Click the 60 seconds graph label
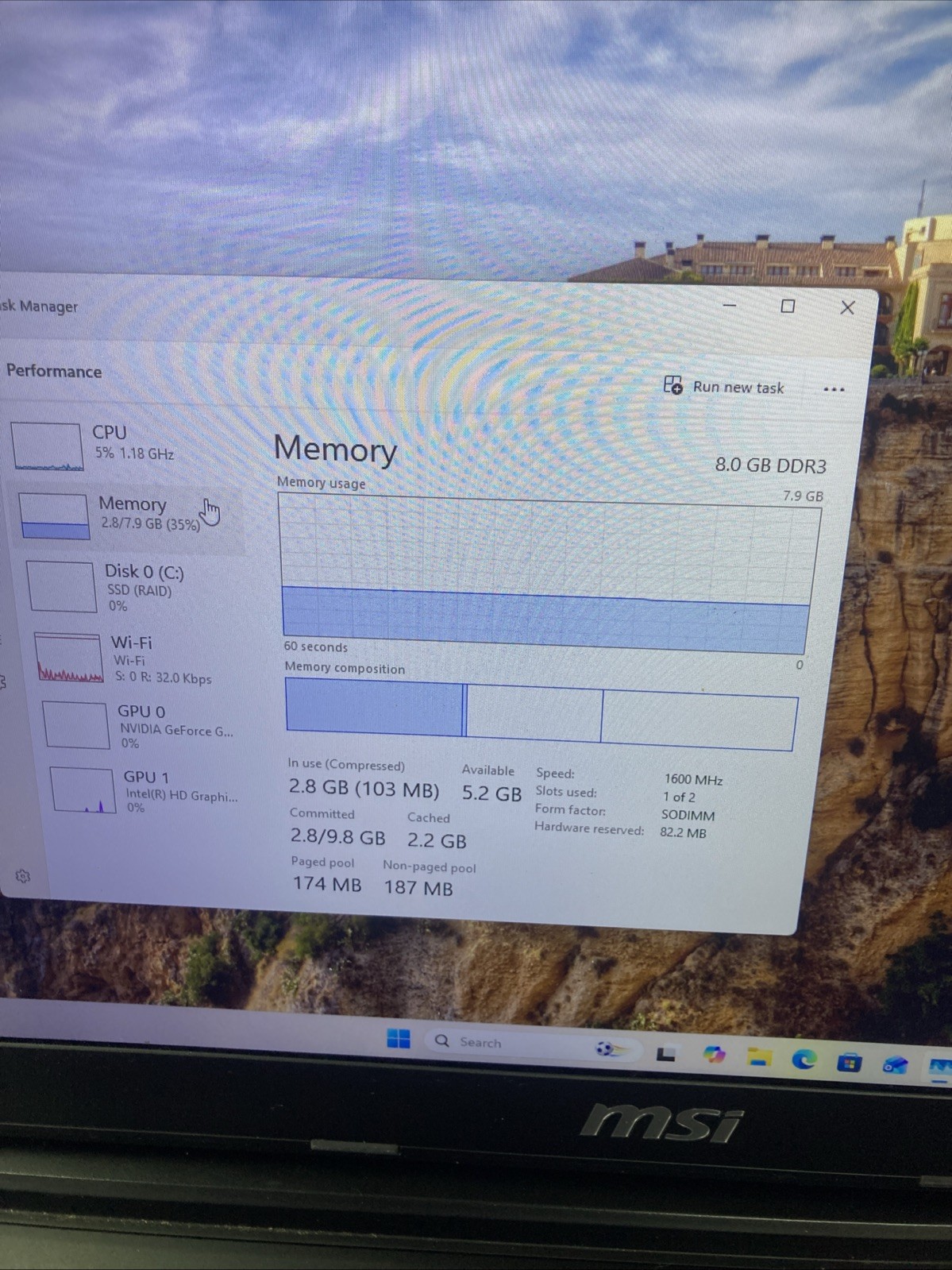Viewport: 952px width, 1270px height. point(315,647)
